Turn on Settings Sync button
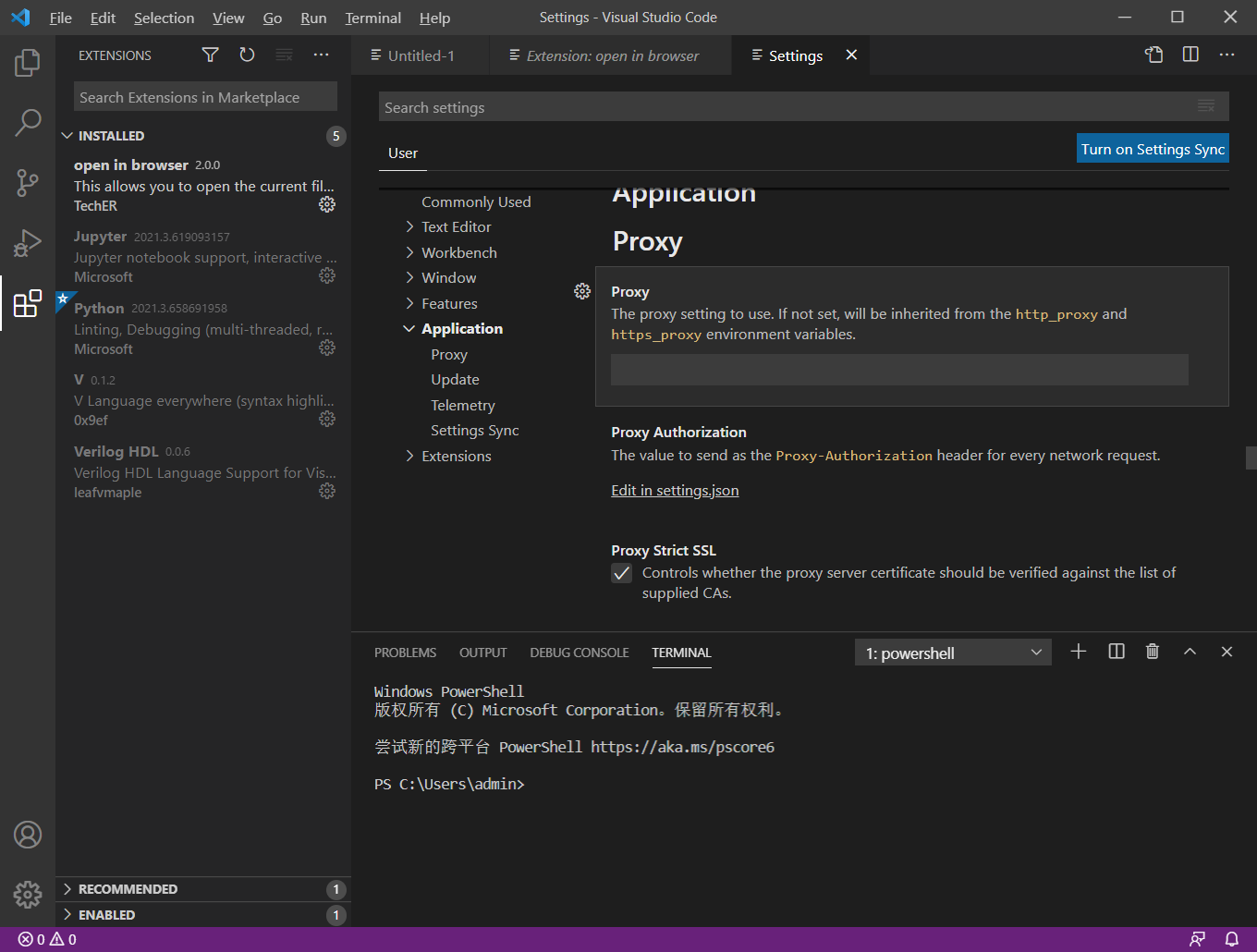 tap(1153, 149)
